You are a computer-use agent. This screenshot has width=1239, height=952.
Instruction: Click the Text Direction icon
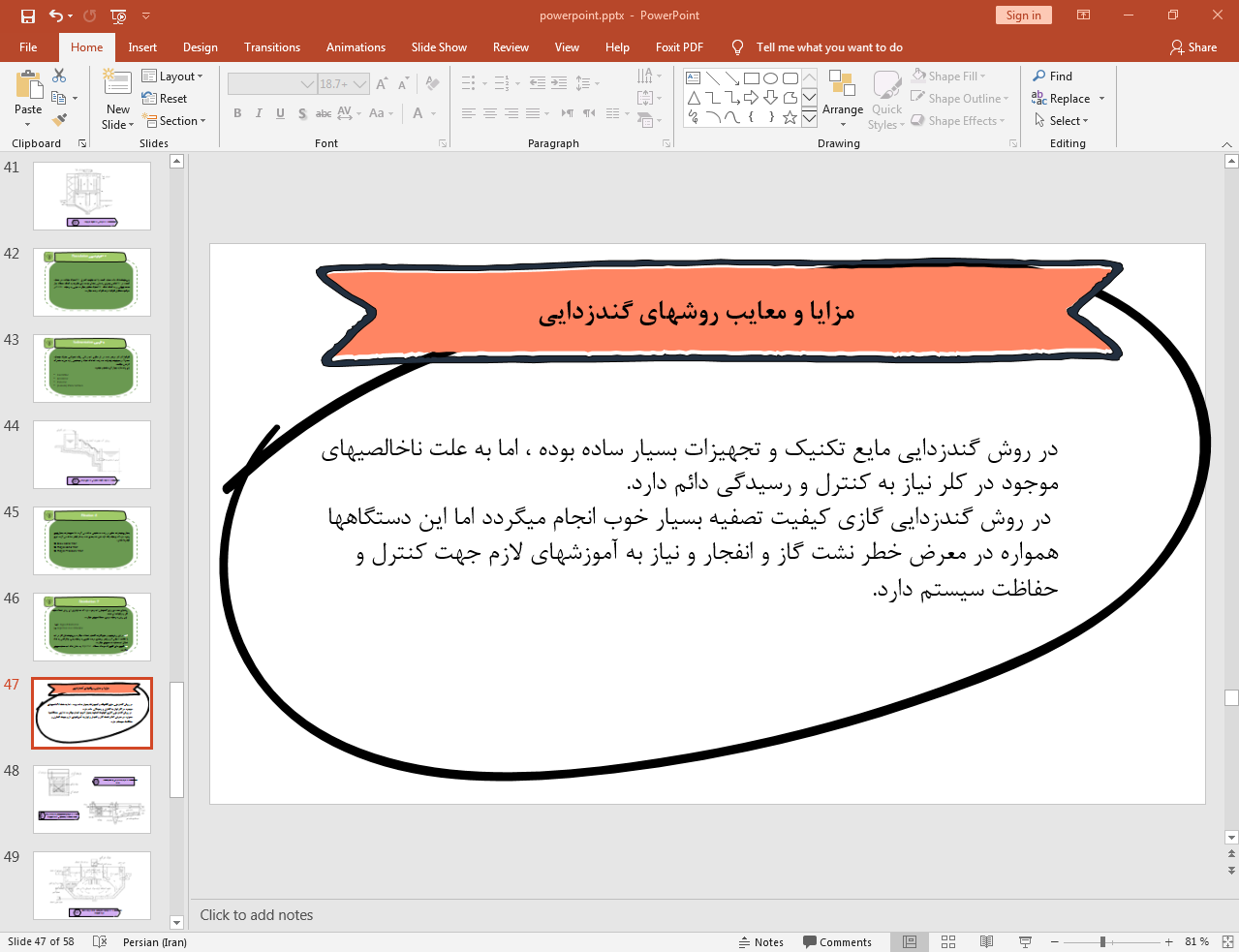[x=647, y=76]
